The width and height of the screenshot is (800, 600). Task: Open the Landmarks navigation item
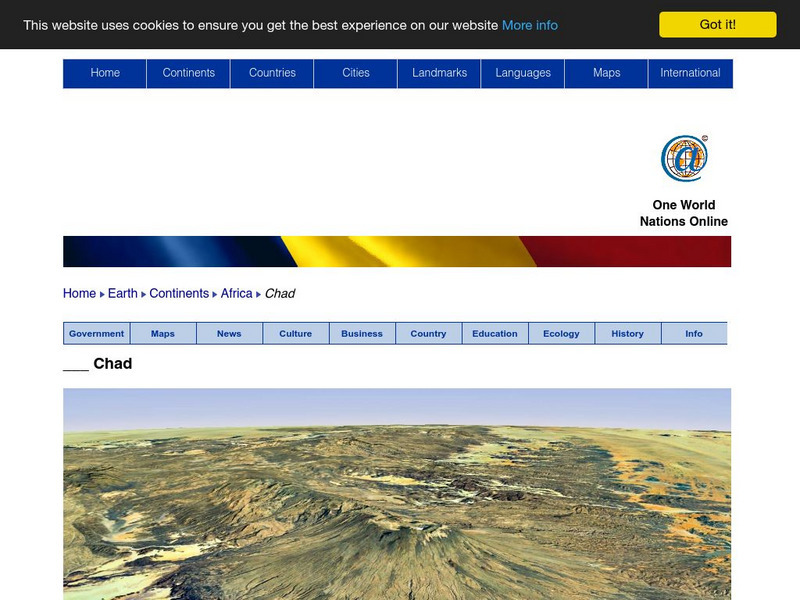point(439,72)
